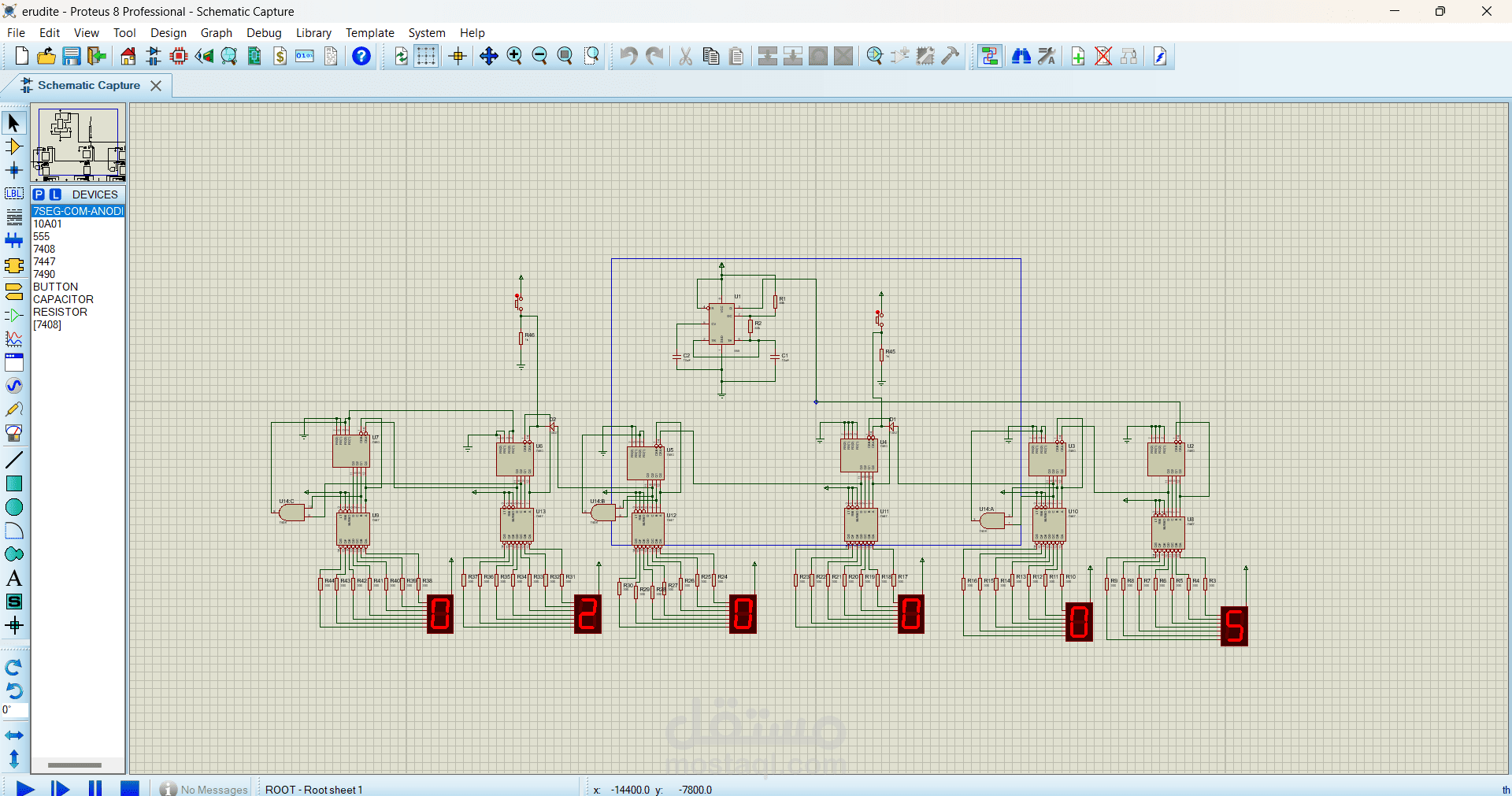Open the Bill of Materials icon
The height and width of the screenshot is (796, 1512).
click(280, 56)
